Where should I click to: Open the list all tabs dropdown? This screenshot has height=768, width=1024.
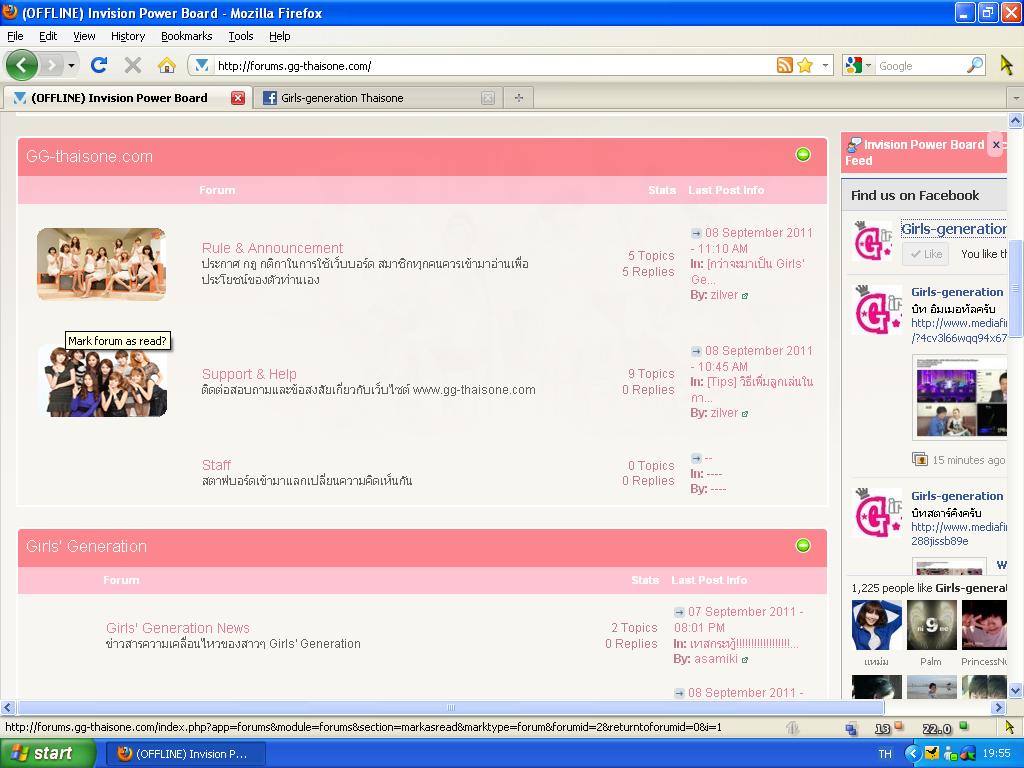(1016, 98)
